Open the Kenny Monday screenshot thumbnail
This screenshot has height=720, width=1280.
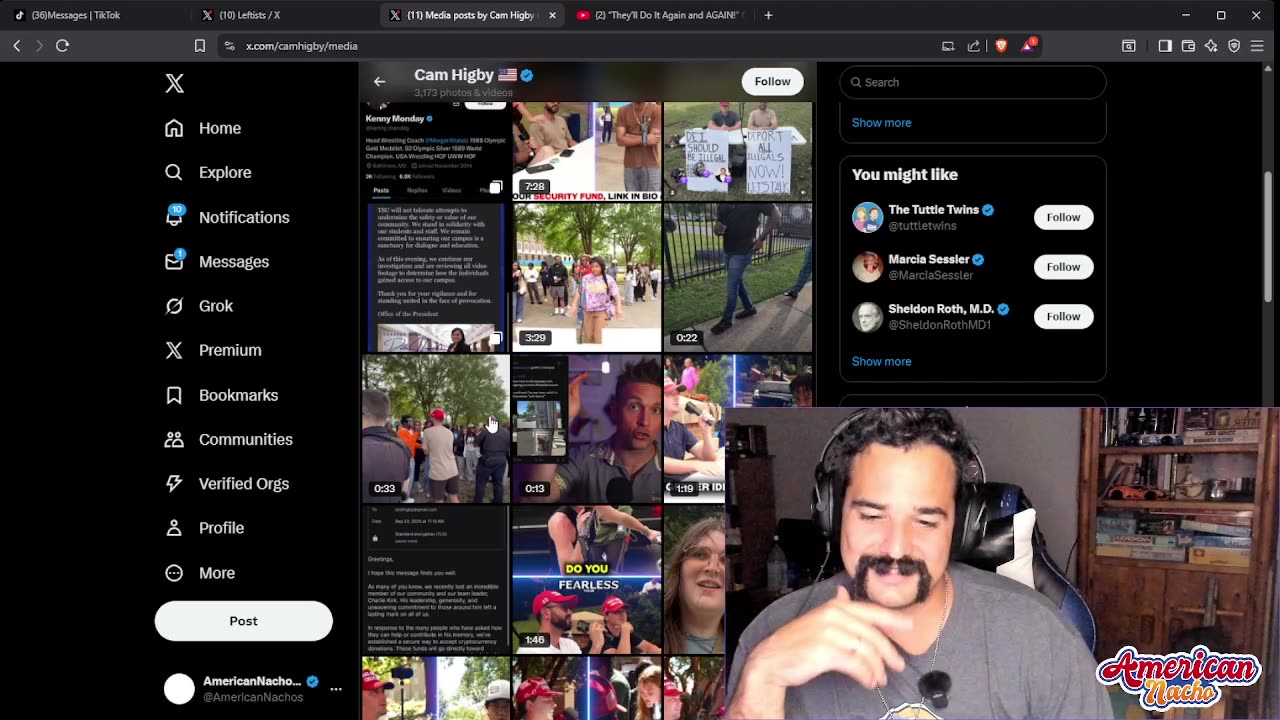click(436, 150)
